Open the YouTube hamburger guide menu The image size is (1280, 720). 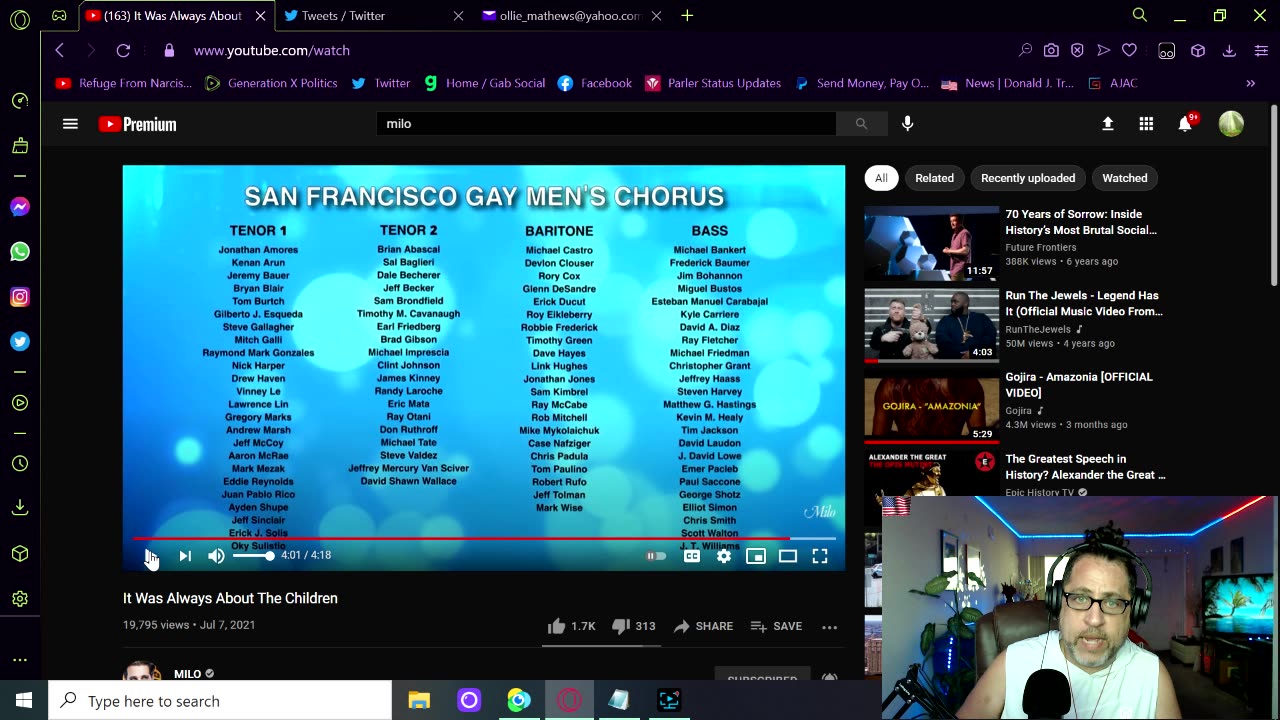[x=70, y=124]
